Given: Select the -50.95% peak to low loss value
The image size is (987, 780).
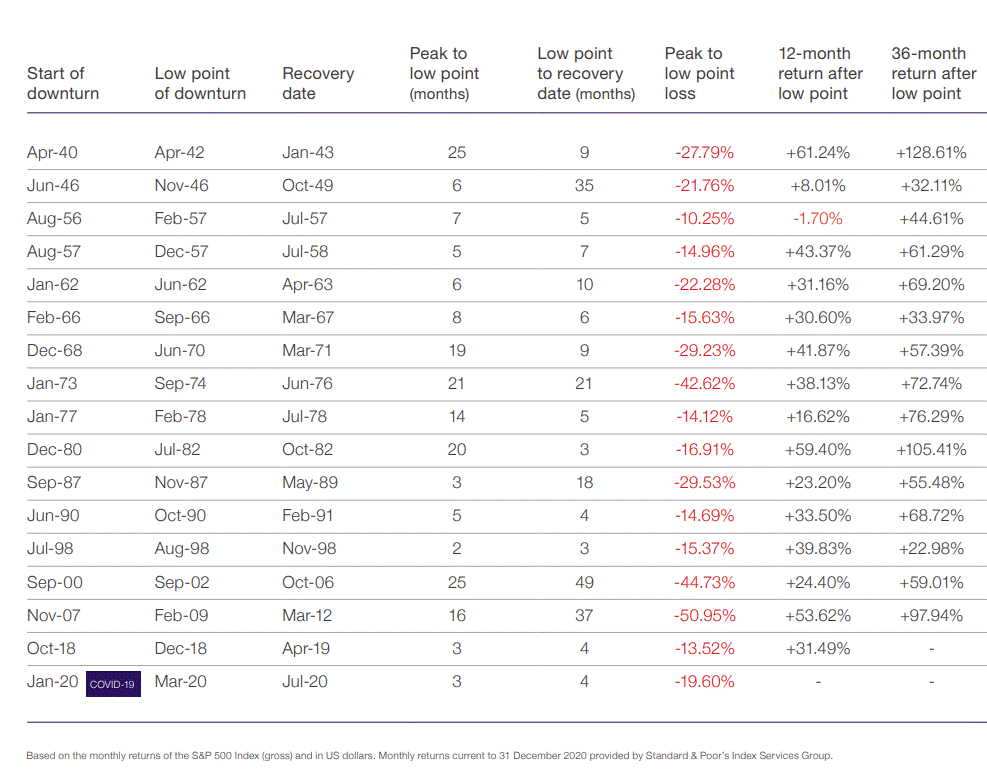Looking at the screenshot, I should pos(704,615).
